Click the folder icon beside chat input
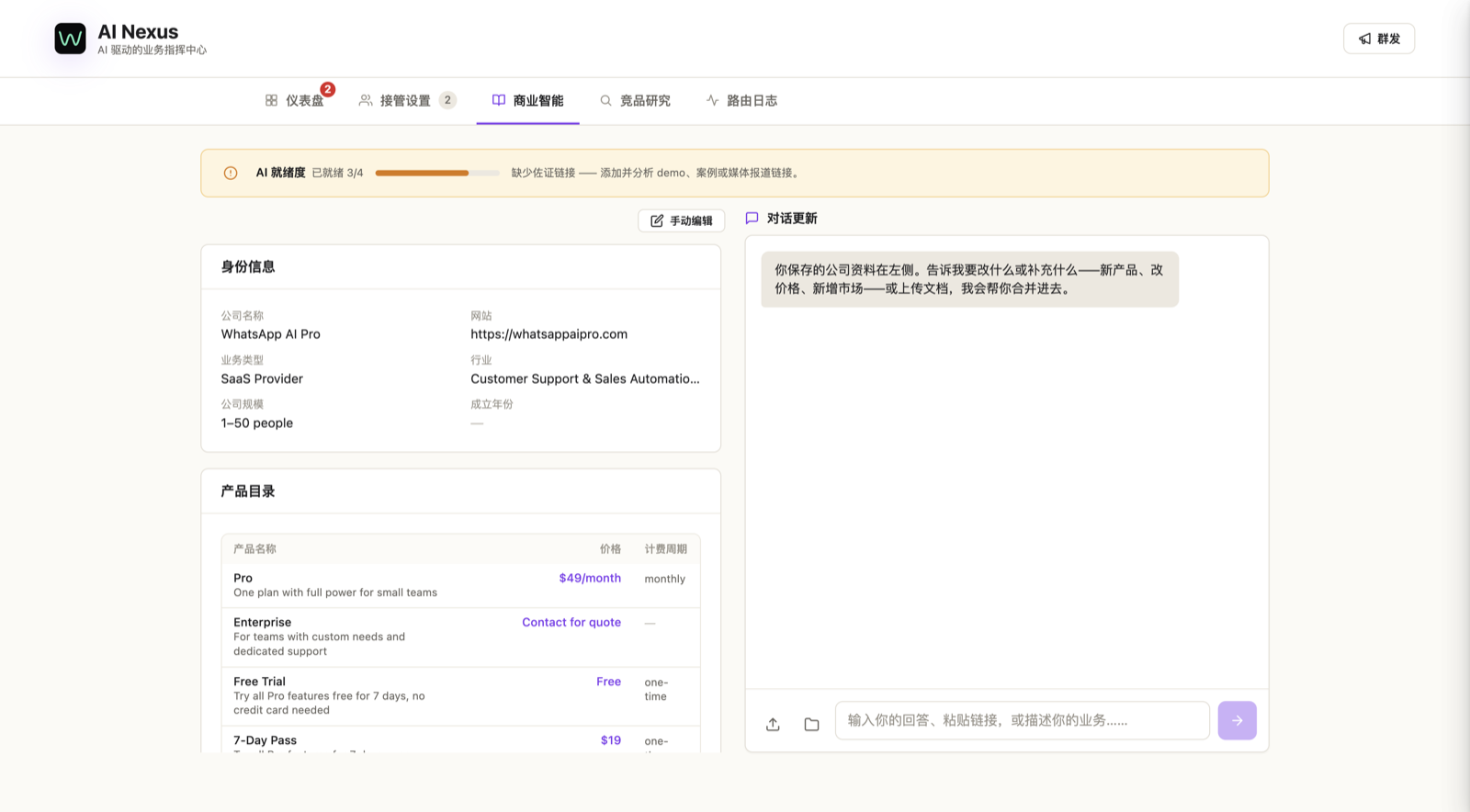The image size is (1470, 812). pyautogui.click(x=811, y=724)
